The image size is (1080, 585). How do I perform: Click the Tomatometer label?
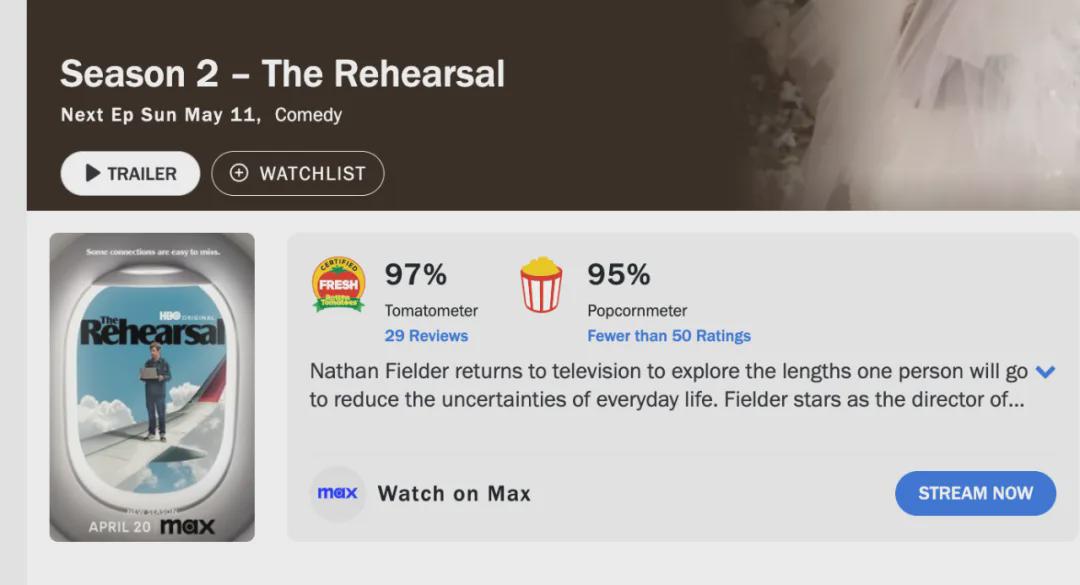pos(431,311)
